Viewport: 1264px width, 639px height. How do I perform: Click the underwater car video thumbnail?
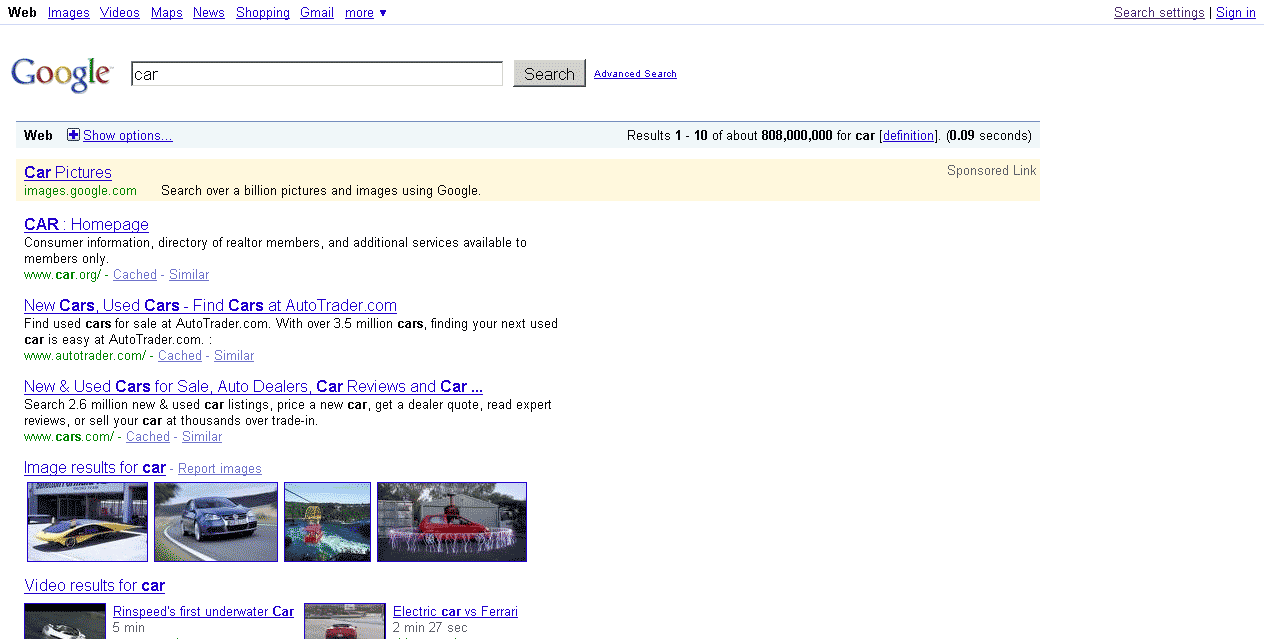point(65,621)
